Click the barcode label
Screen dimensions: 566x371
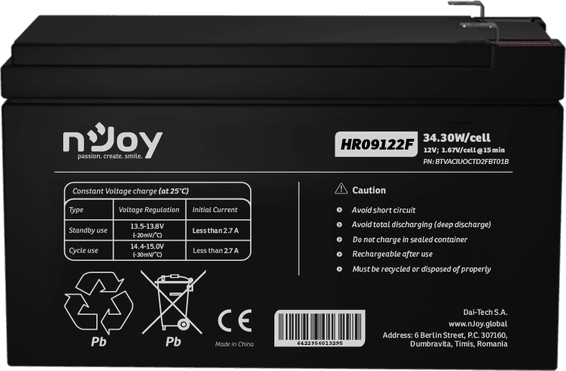point(319,328)
